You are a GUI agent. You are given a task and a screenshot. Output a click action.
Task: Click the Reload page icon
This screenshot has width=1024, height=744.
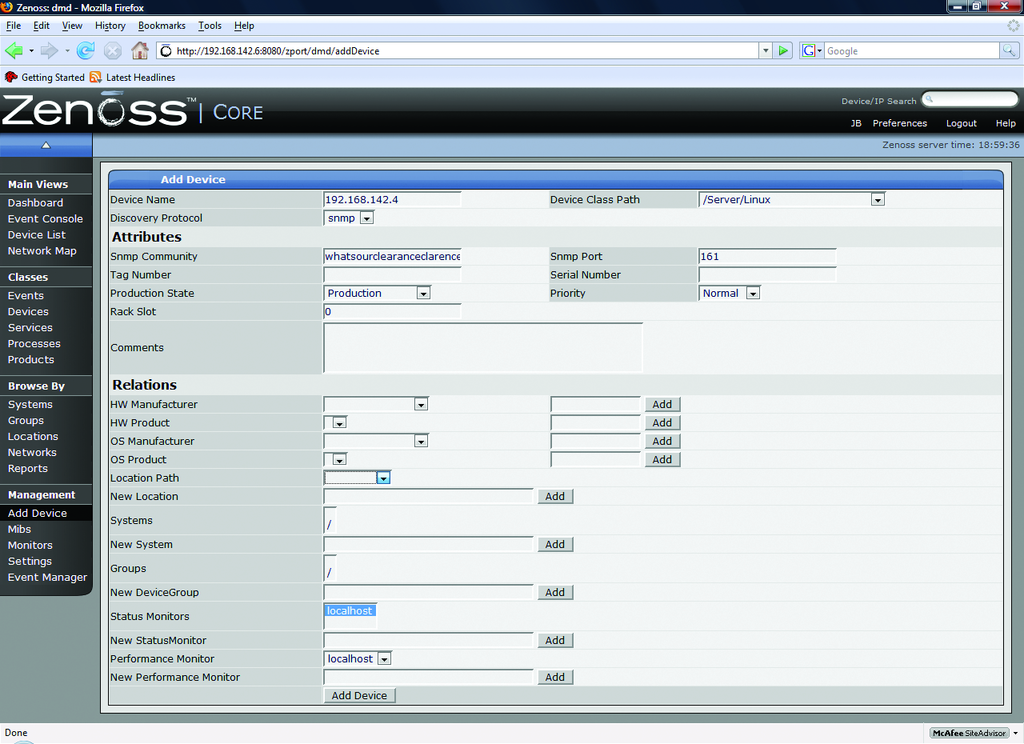click(x=86, y=50)
